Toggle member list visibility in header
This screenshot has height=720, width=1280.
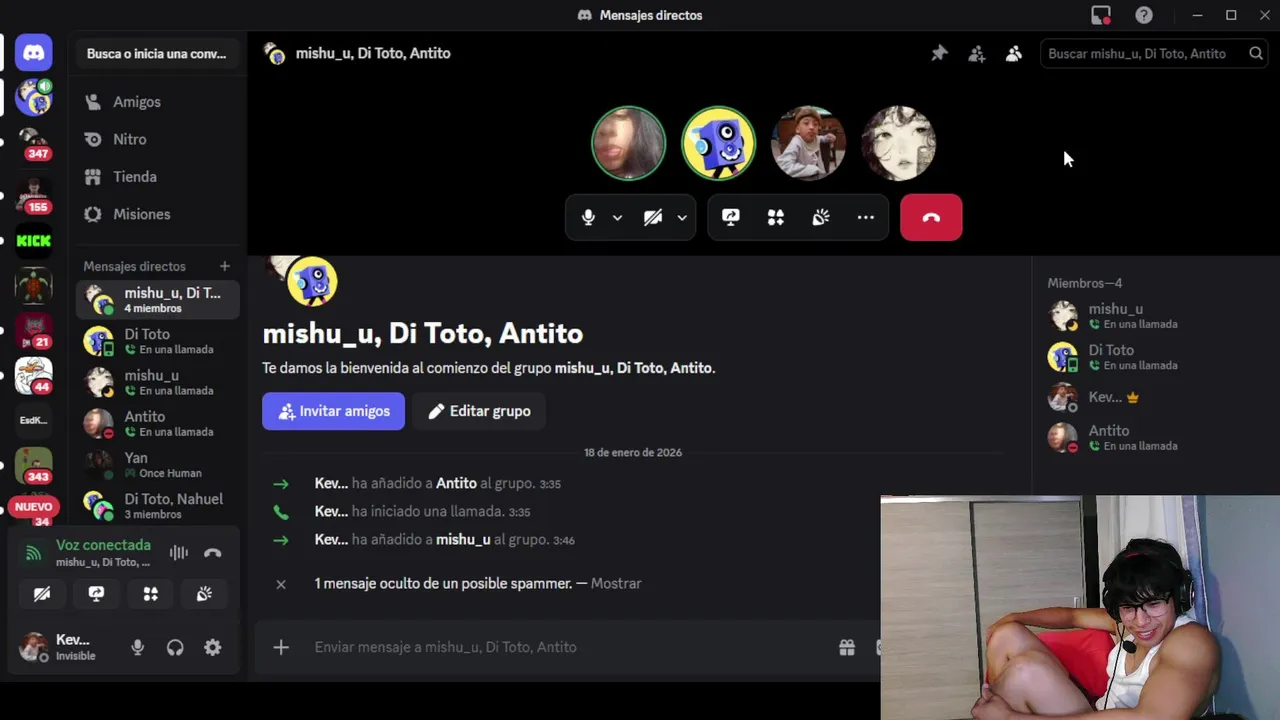[x=1014, y=54]
